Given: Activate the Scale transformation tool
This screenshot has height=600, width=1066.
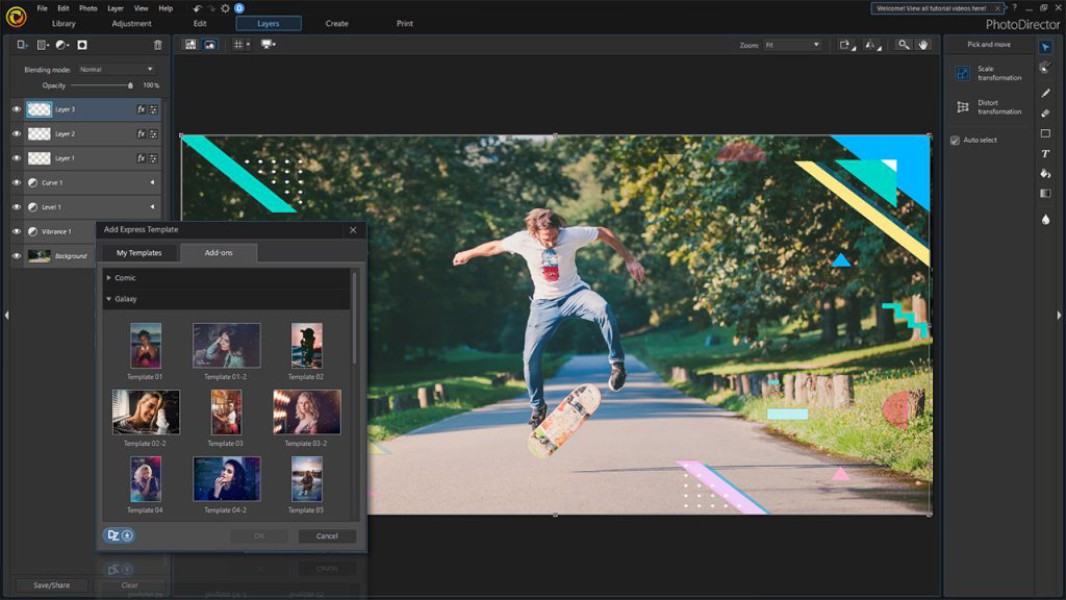Looking at the screenshot, I should (963, 73).
